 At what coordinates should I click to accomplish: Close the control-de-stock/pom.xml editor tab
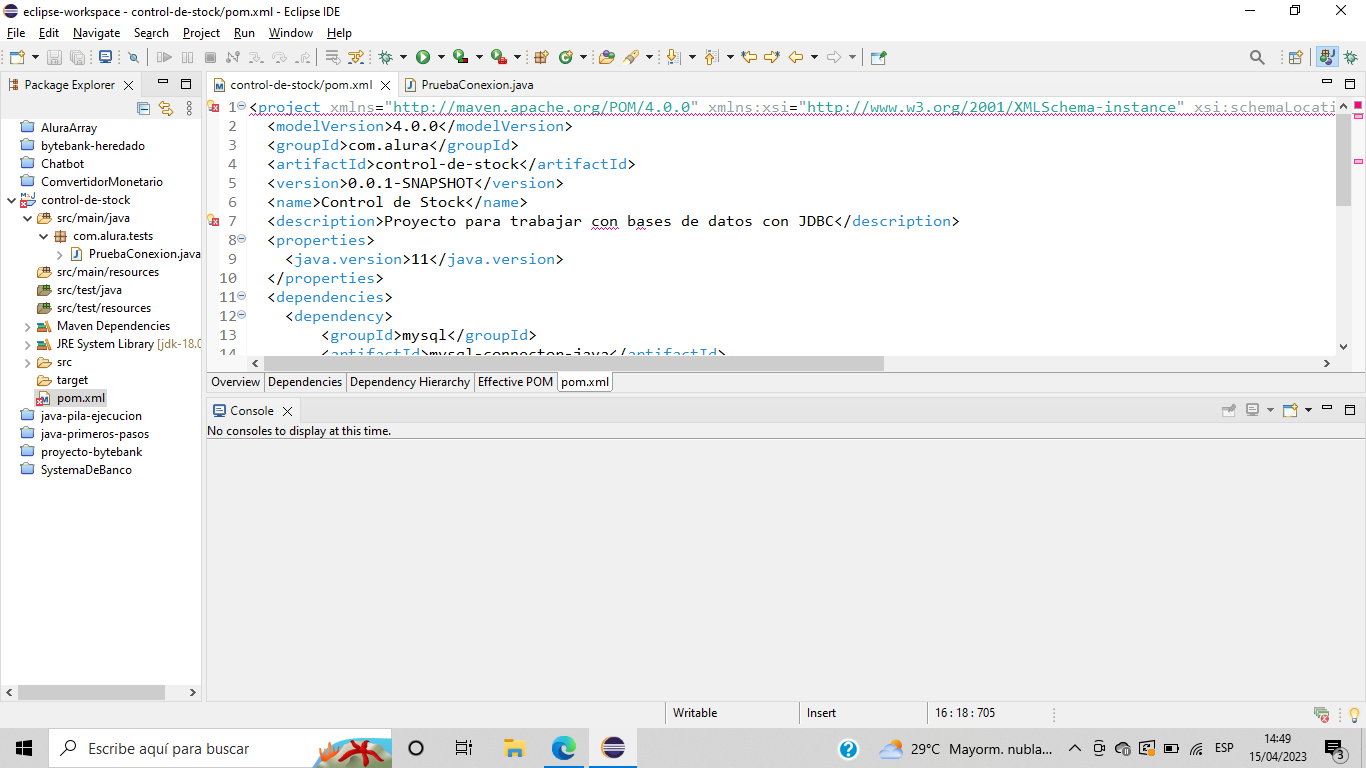pyautogui.click(x=385, y=86)
